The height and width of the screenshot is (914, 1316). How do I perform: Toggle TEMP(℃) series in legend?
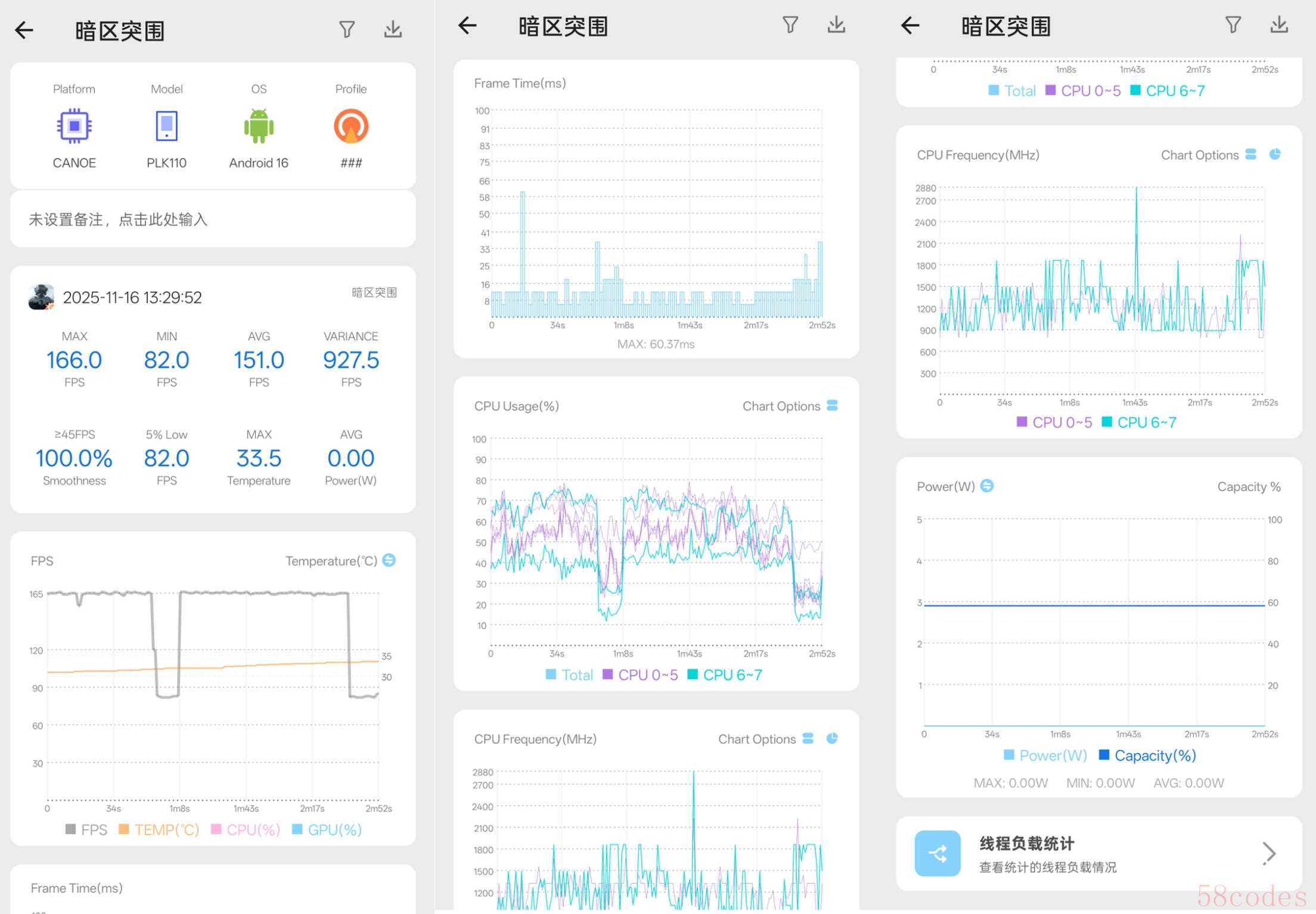pos(159,829)
